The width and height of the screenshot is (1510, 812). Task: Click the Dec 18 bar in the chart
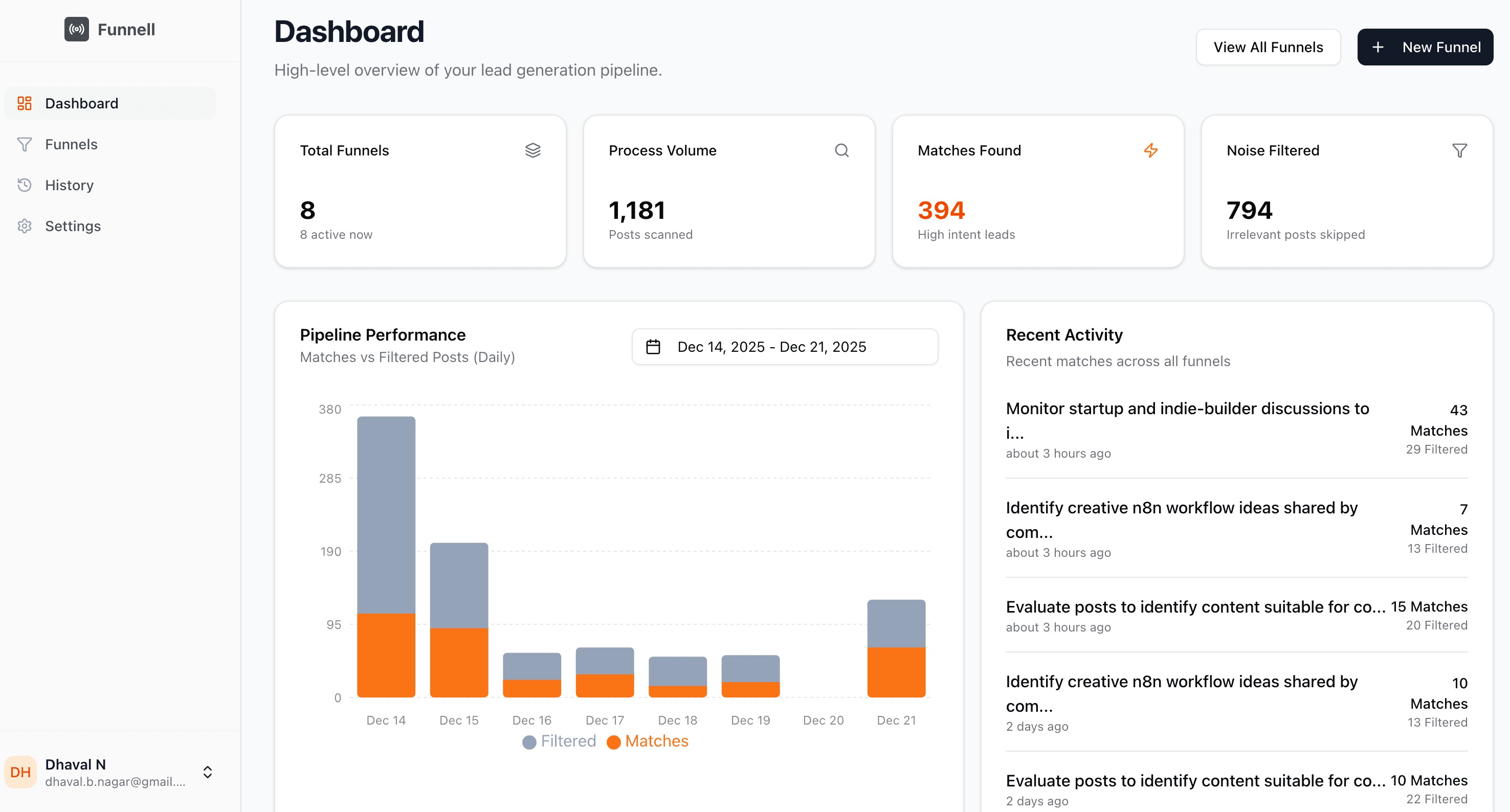tap(678, 676)
